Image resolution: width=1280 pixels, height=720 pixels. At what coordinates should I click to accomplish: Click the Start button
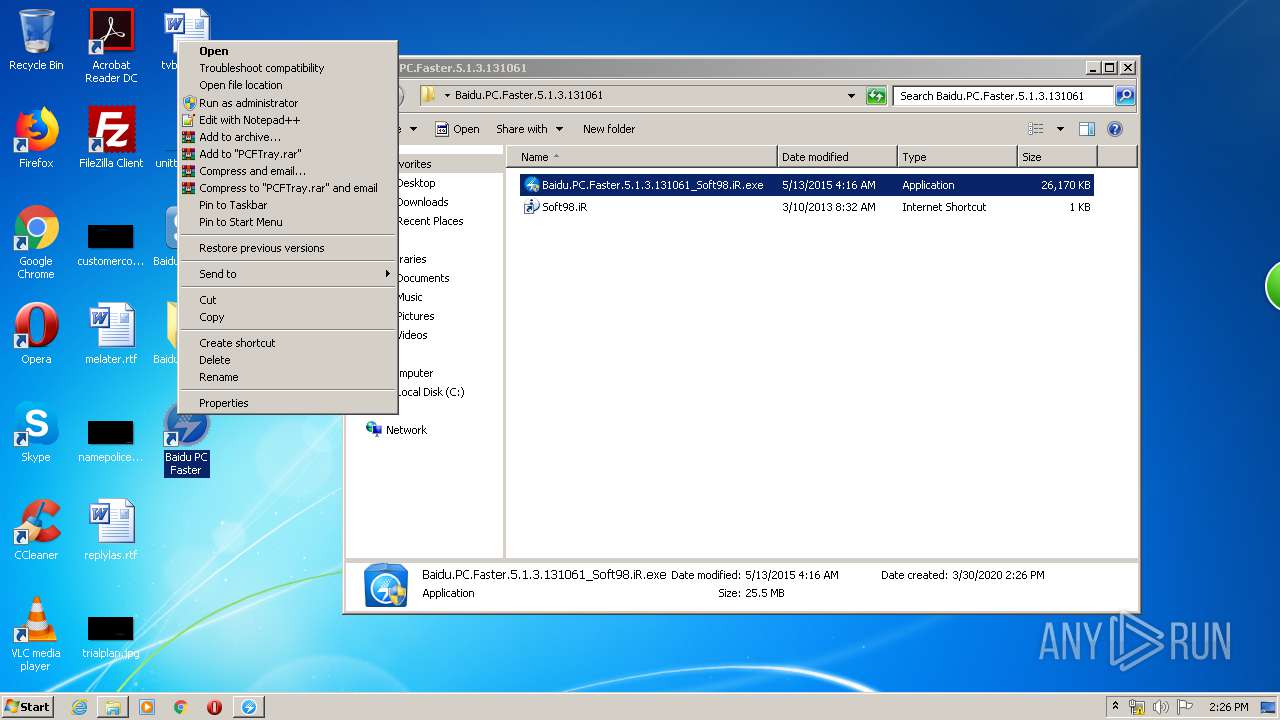coord(27,707)
